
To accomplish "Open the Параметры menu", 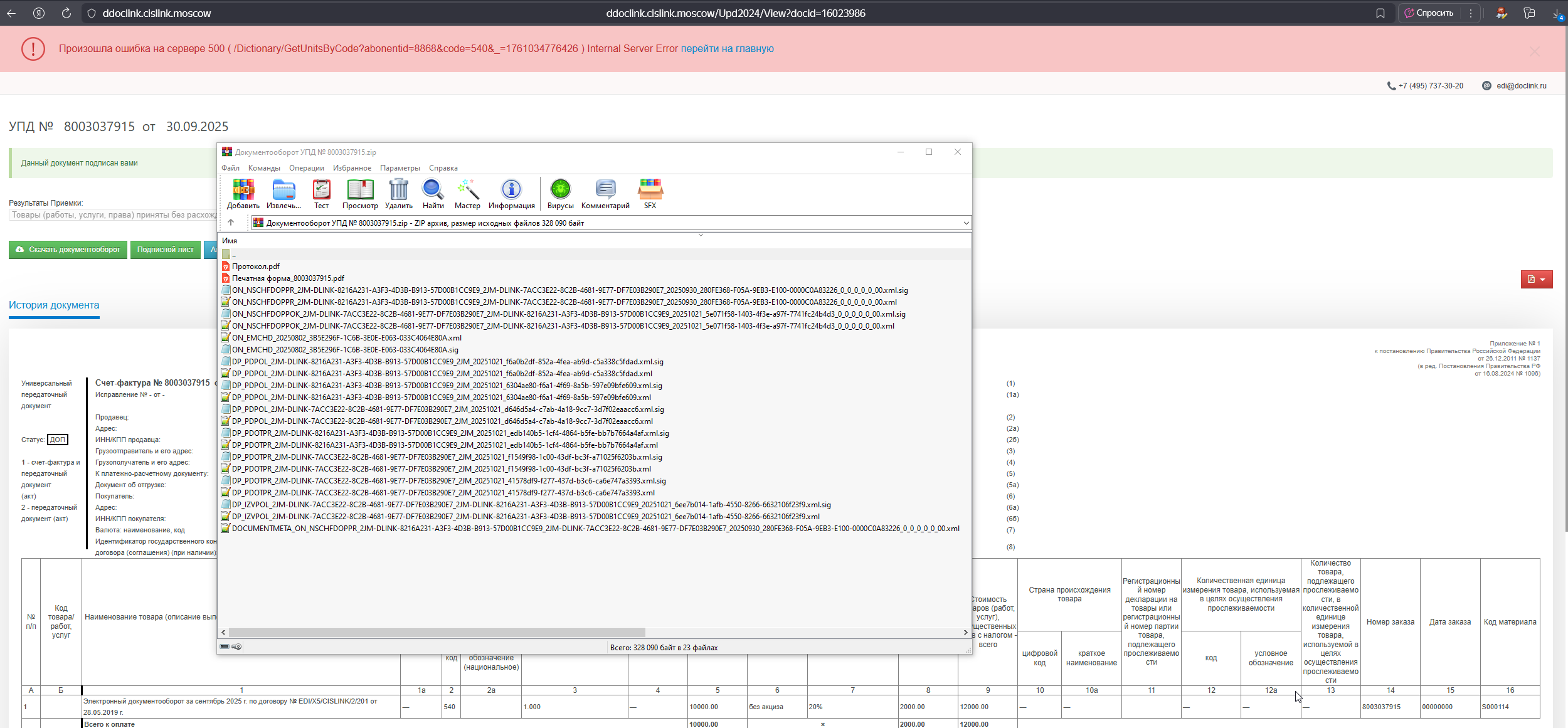I will tap(400, 168).
